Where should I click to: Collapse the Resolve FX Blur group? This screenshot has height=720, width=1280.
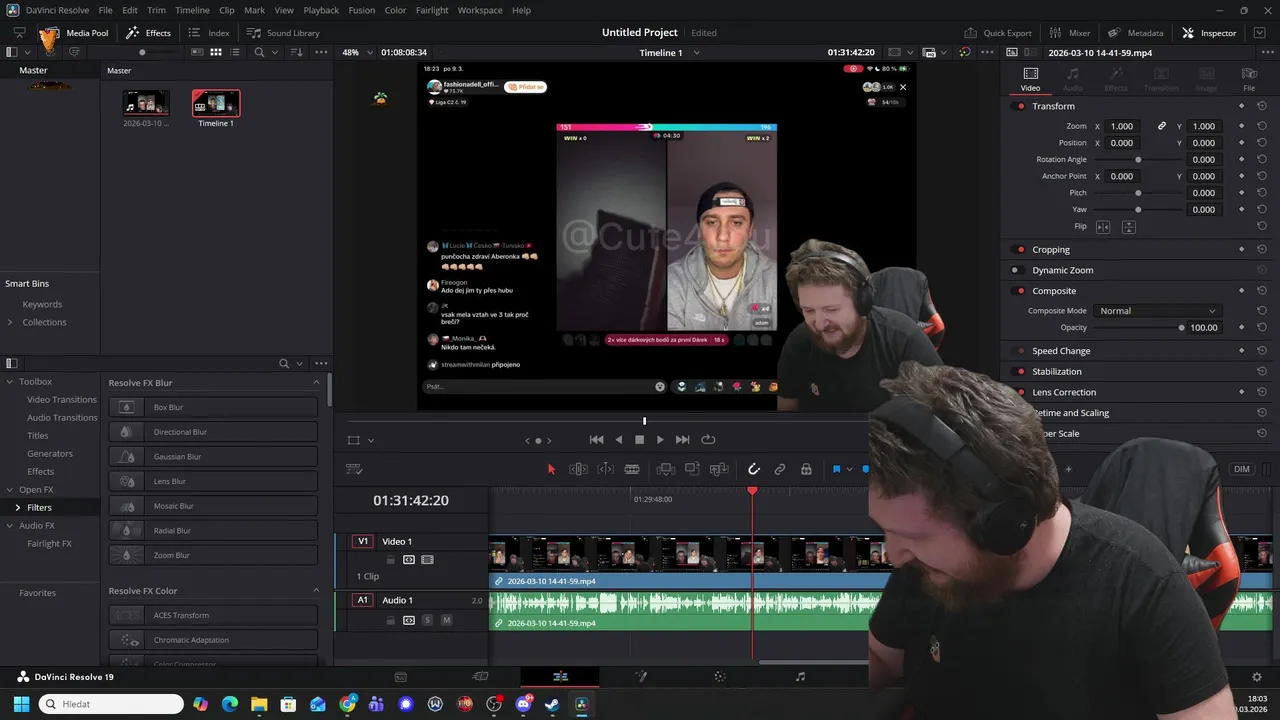click(316, 383)
